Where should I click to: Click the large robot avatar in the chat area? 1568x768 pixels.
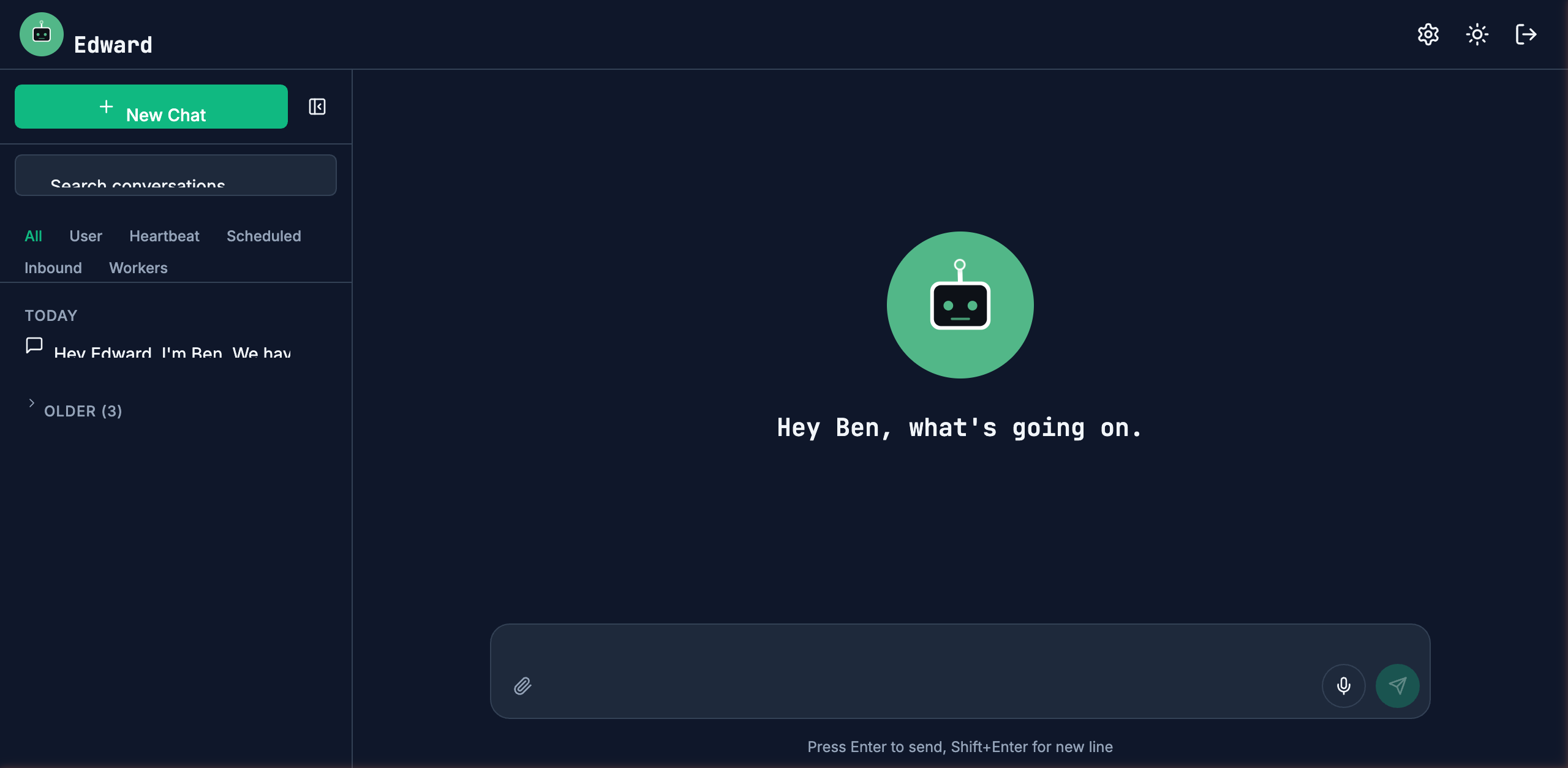coord(959,305)
